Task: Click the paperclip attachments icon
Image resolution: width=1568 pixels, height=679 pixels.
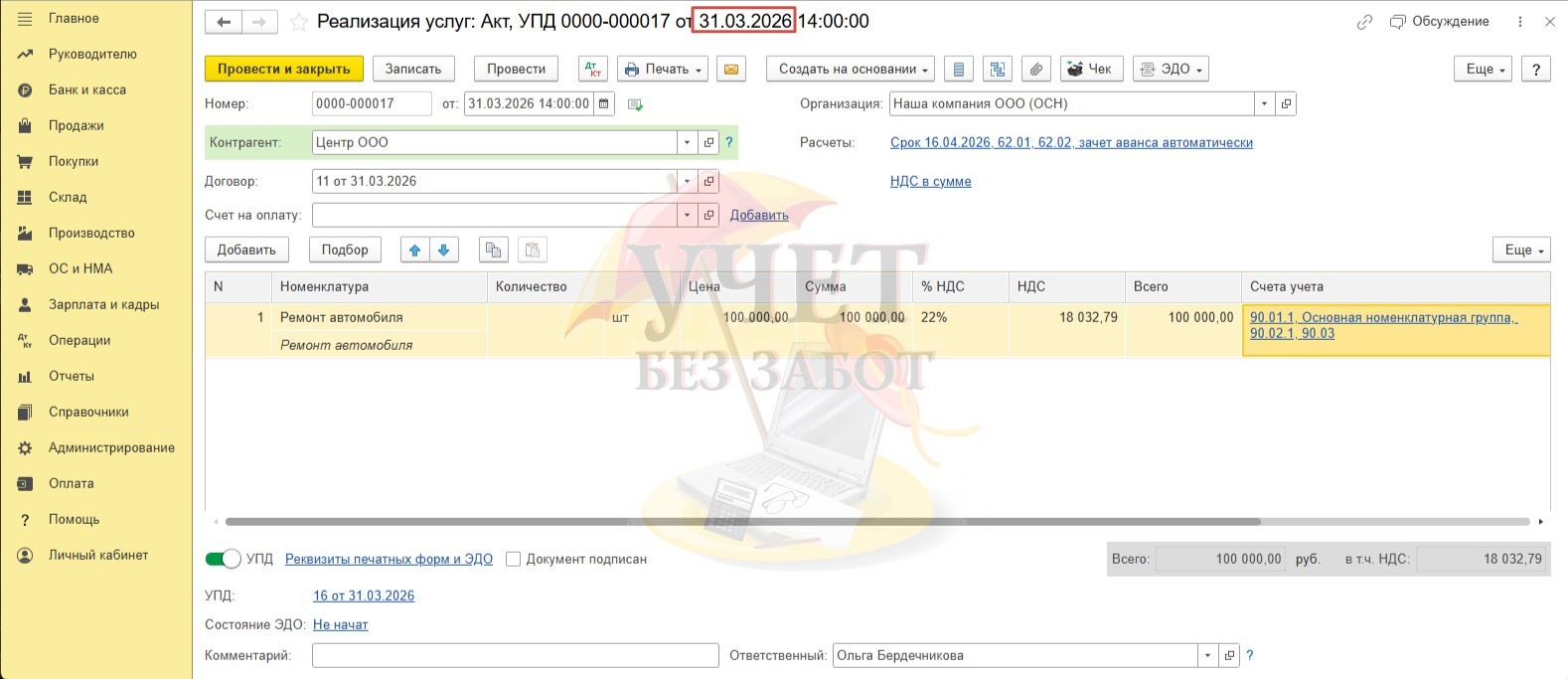Action: [x=1035, y=69]
